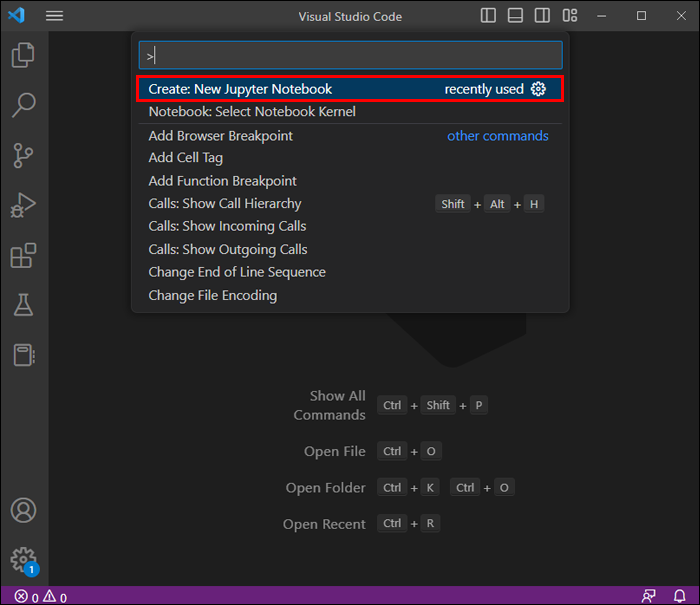Open the Customize Layout button
700x605 pixels.
(x=570, y=16)
